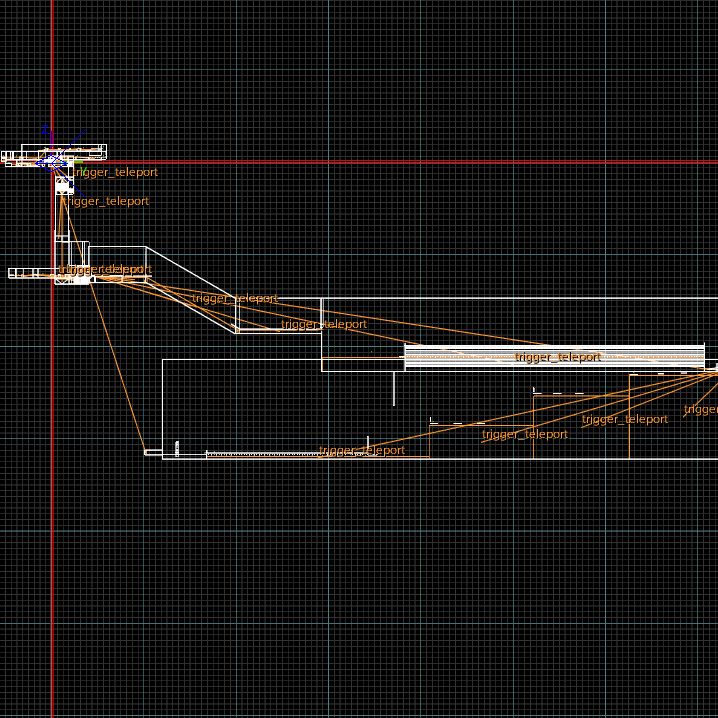
Task: Click the trigger_teleport label on the striped brush
Action: pyautogui.click(x=558, y=357)
